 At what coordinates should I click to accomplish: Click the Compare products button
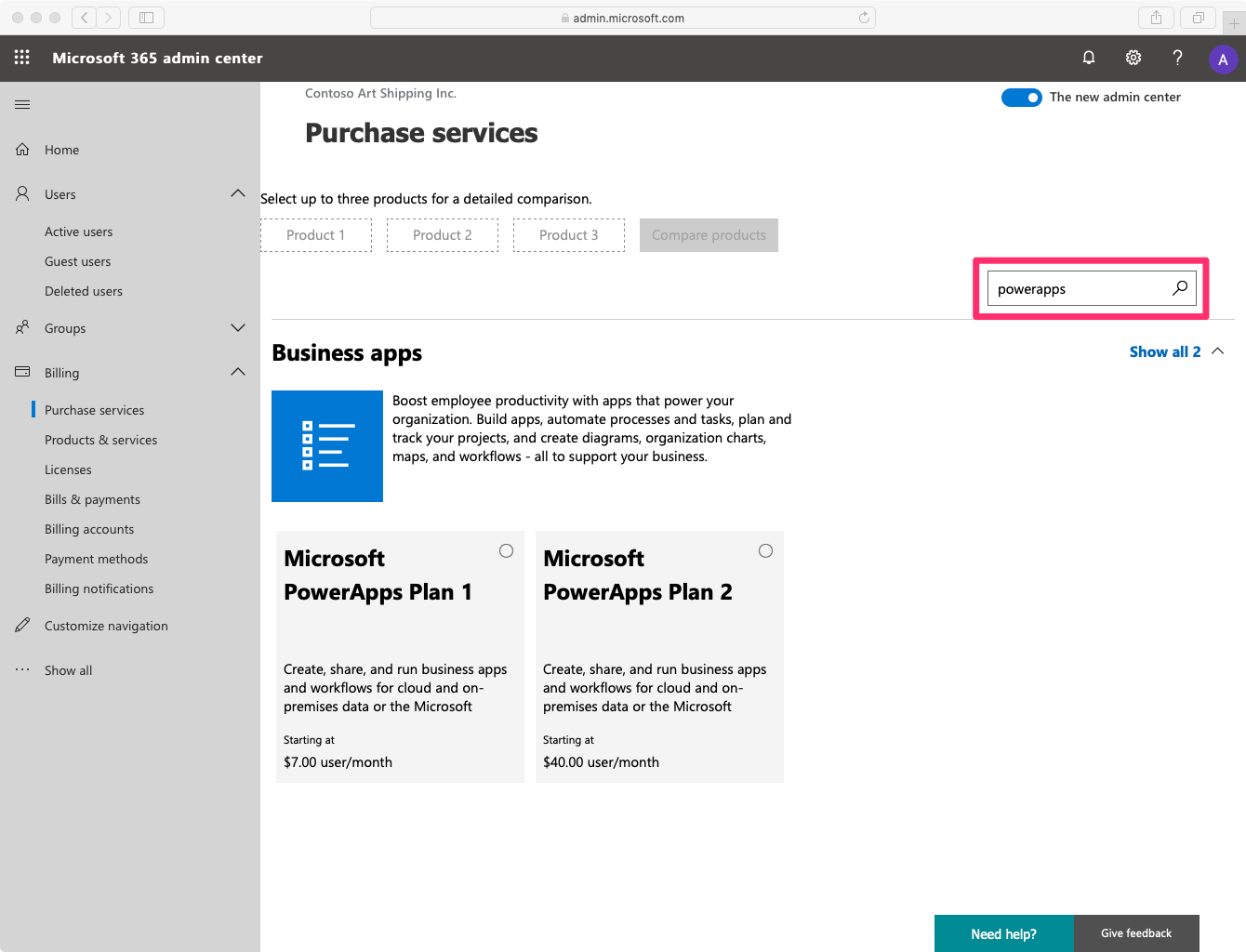click(x=709, y=235)
